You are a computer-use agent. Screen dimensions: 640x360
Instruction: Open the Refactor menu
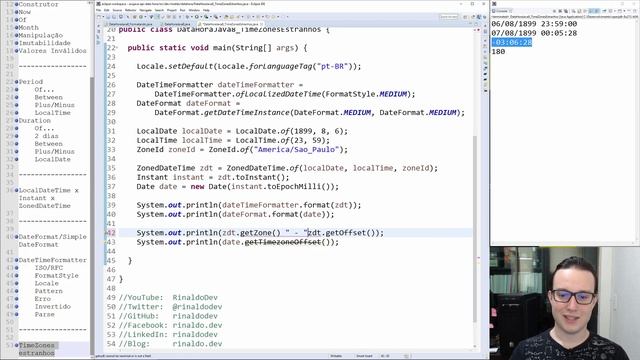131,10
